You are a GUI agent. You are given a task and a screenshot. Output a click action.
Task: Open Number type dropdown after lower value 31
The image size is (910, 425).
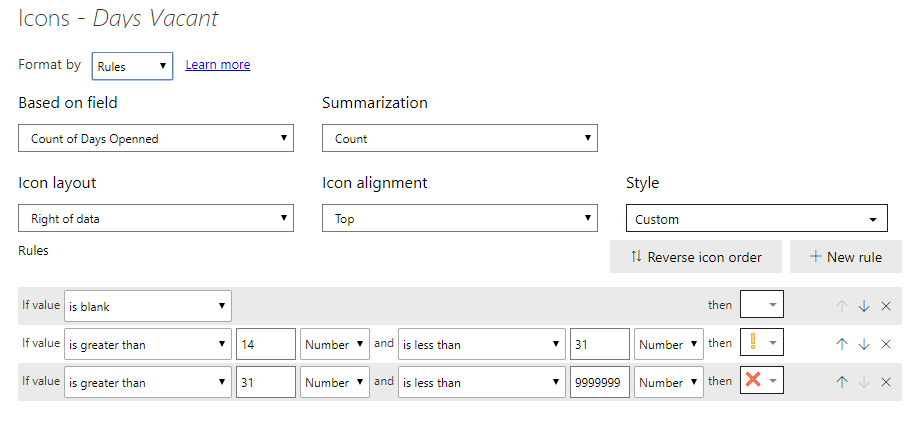click(335, 382)
